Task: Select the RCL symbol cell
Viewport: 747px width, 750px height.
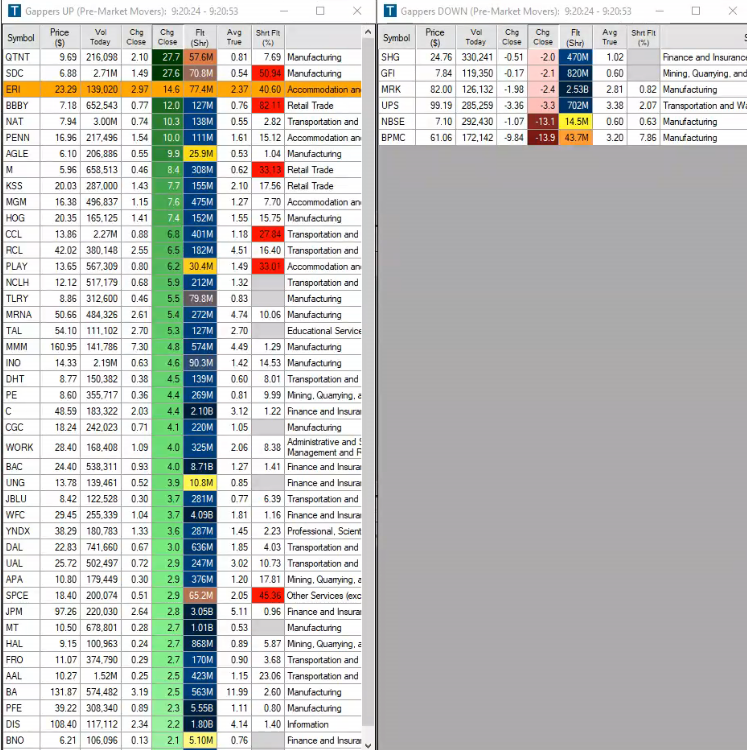Action: click(21, 250)
